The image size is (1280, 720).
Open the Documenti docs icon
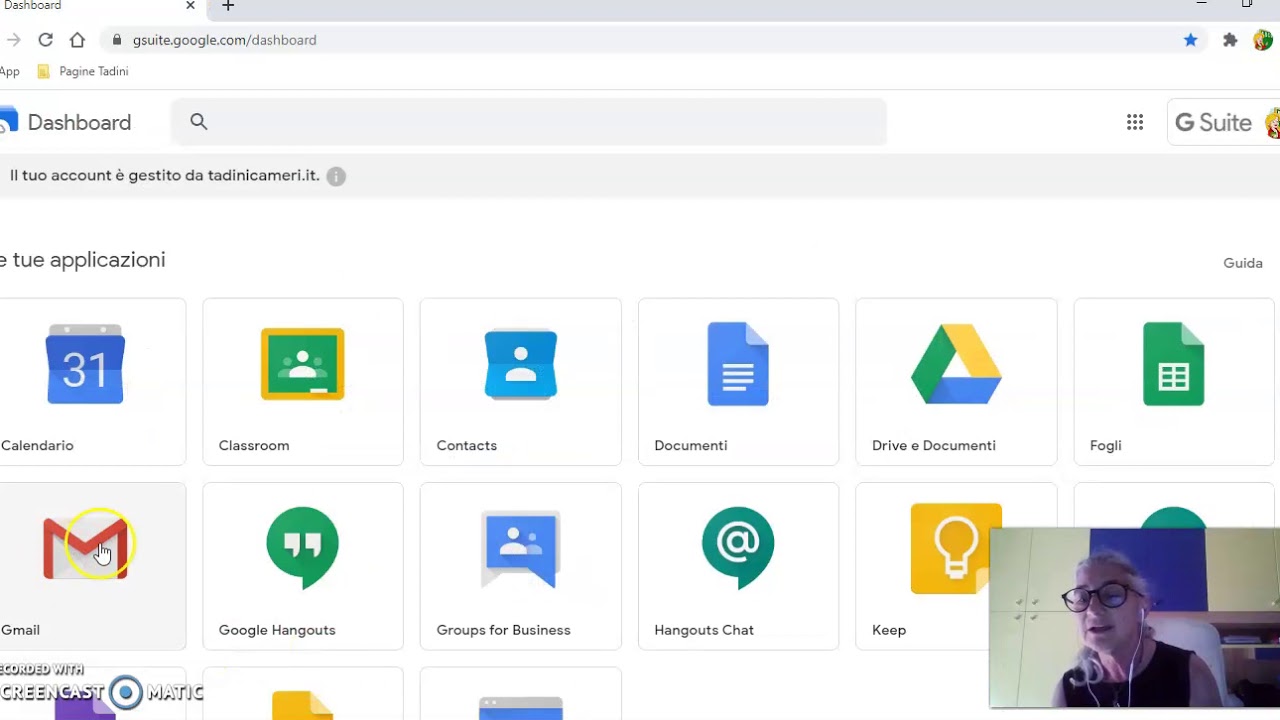(738, 364)
